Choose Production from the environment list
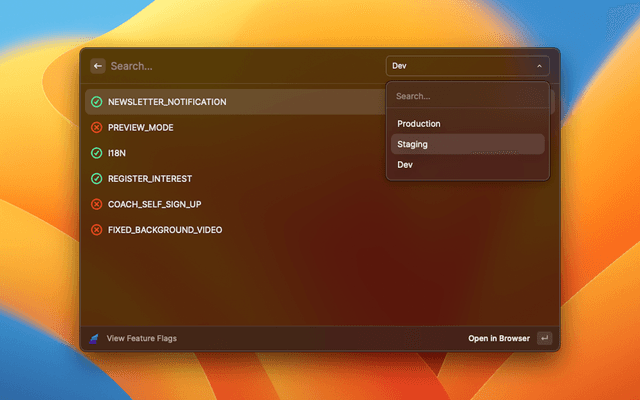 coord(419,124)
